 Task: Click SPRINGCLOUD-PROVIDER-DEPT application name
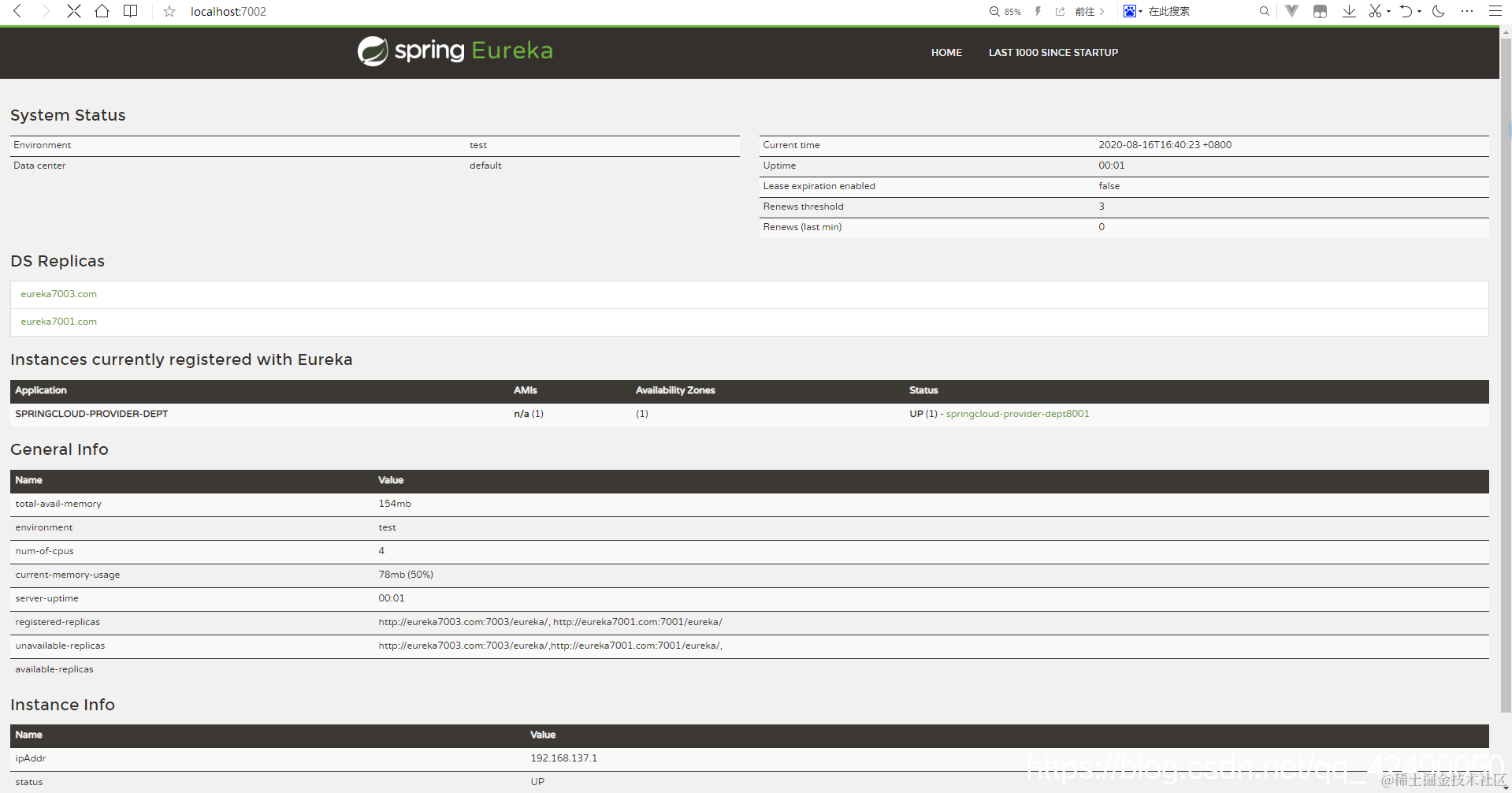pos(91,414)
